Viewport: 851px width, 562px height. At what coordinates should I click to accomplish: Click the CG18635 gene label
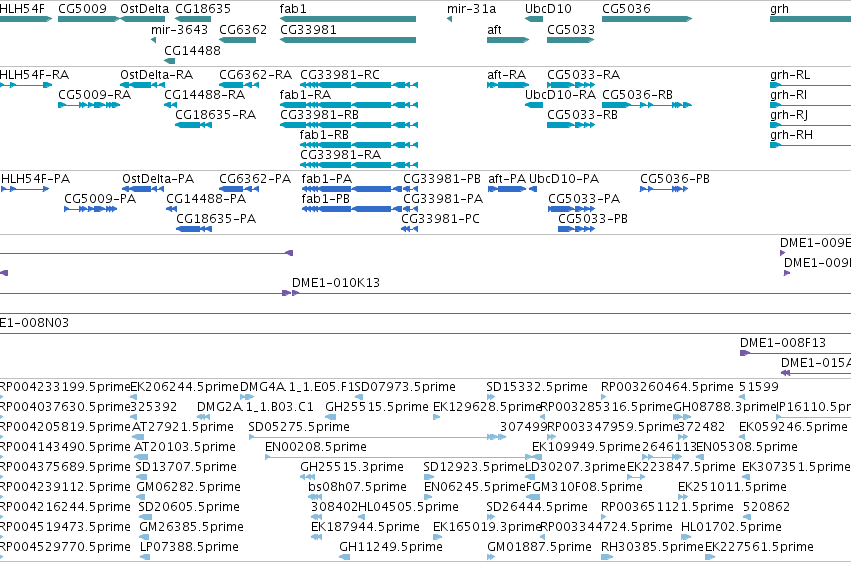click(203, 9)
